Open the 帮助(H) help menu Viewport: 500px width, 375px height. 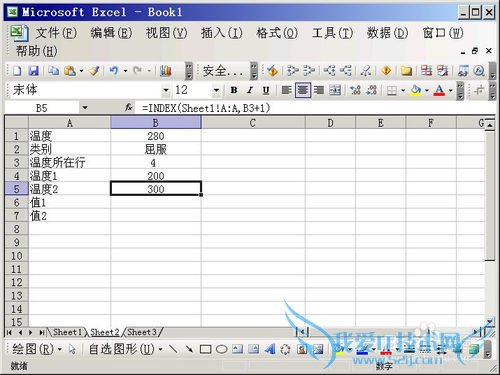[37, 51]
